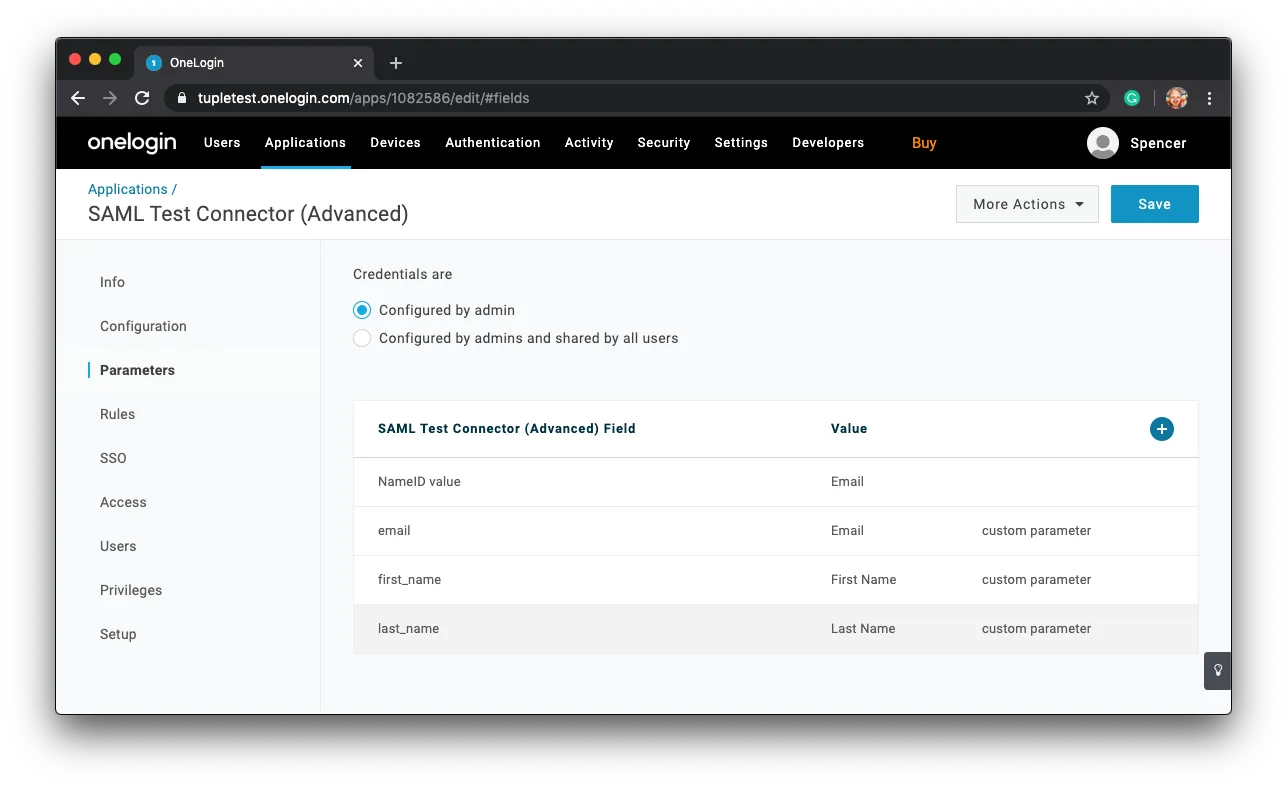Expand the More Actions dropdown

[x=1027, y=204]
